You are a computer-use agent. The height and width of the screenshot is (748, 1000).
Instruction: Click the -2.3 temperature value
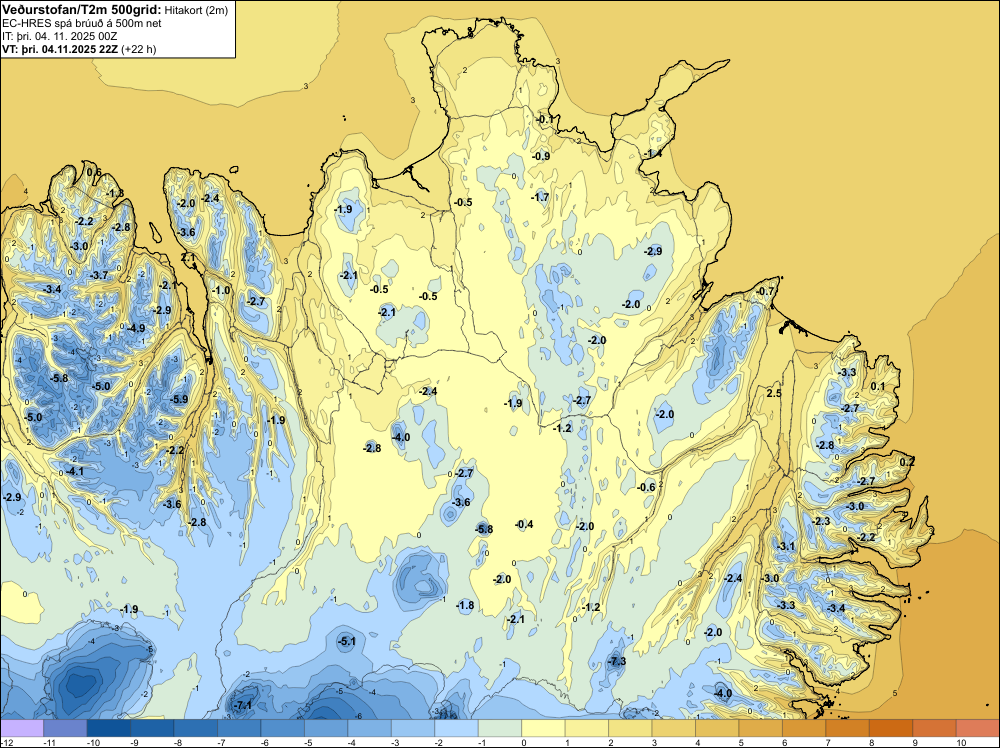pos(821,521)
